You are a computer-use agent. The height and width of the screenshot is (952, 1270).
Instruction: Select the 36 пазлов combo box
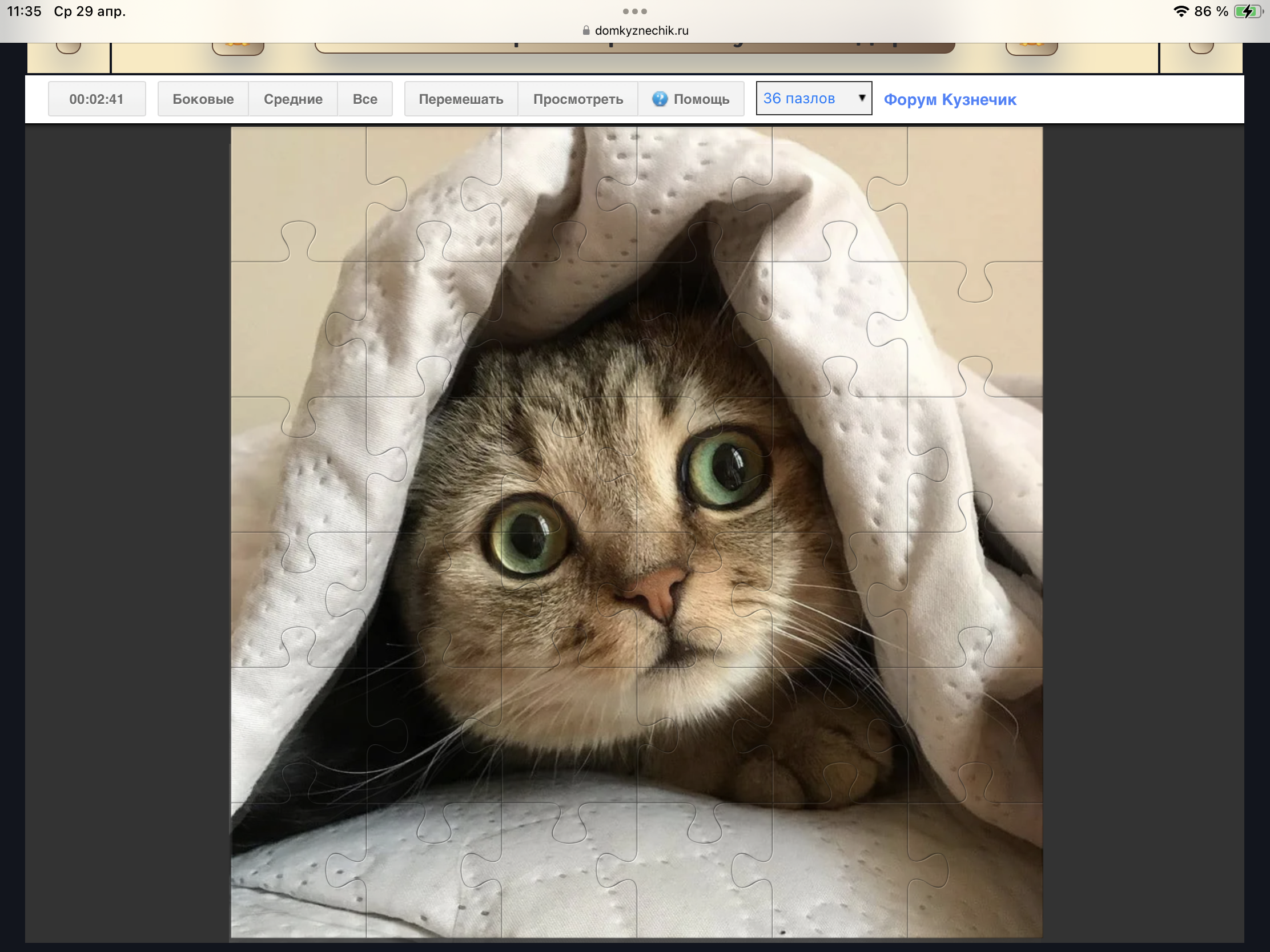tap(804, 99)
